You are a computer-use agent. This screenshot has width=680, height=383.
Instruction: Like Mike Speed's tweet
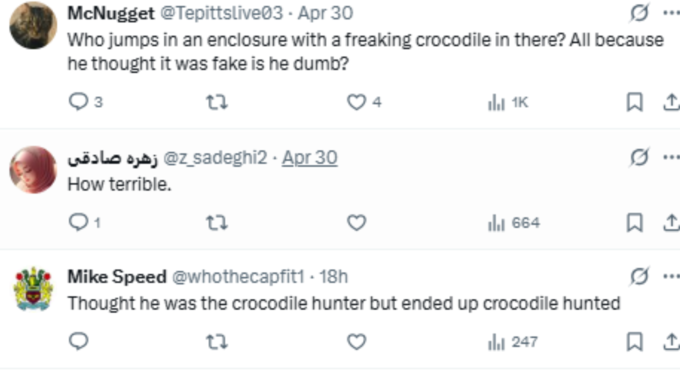[356, 342]
